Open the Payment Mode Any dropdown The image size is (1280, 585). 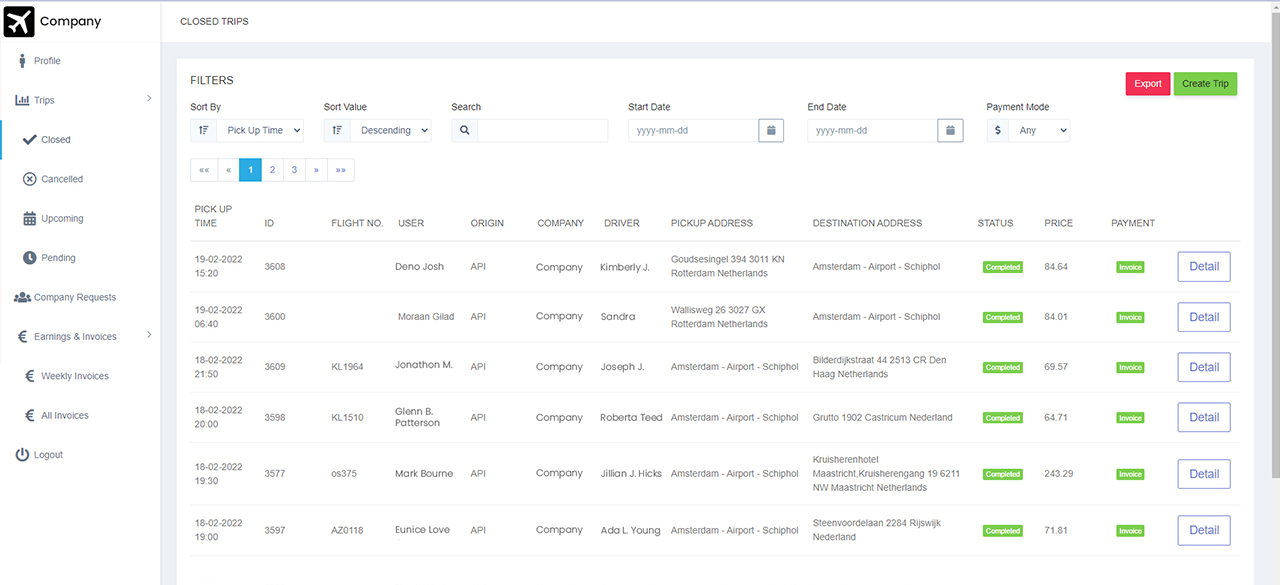coord(1039,130)
